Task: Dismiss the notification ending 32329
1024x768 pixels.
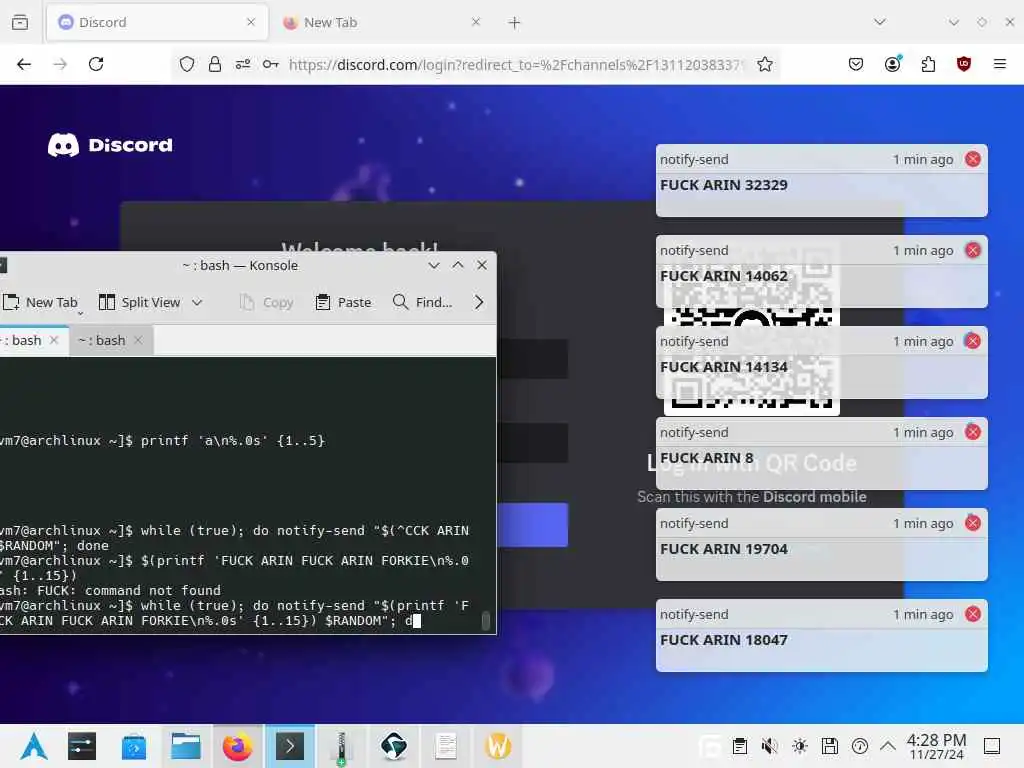Action: [972, 159]
